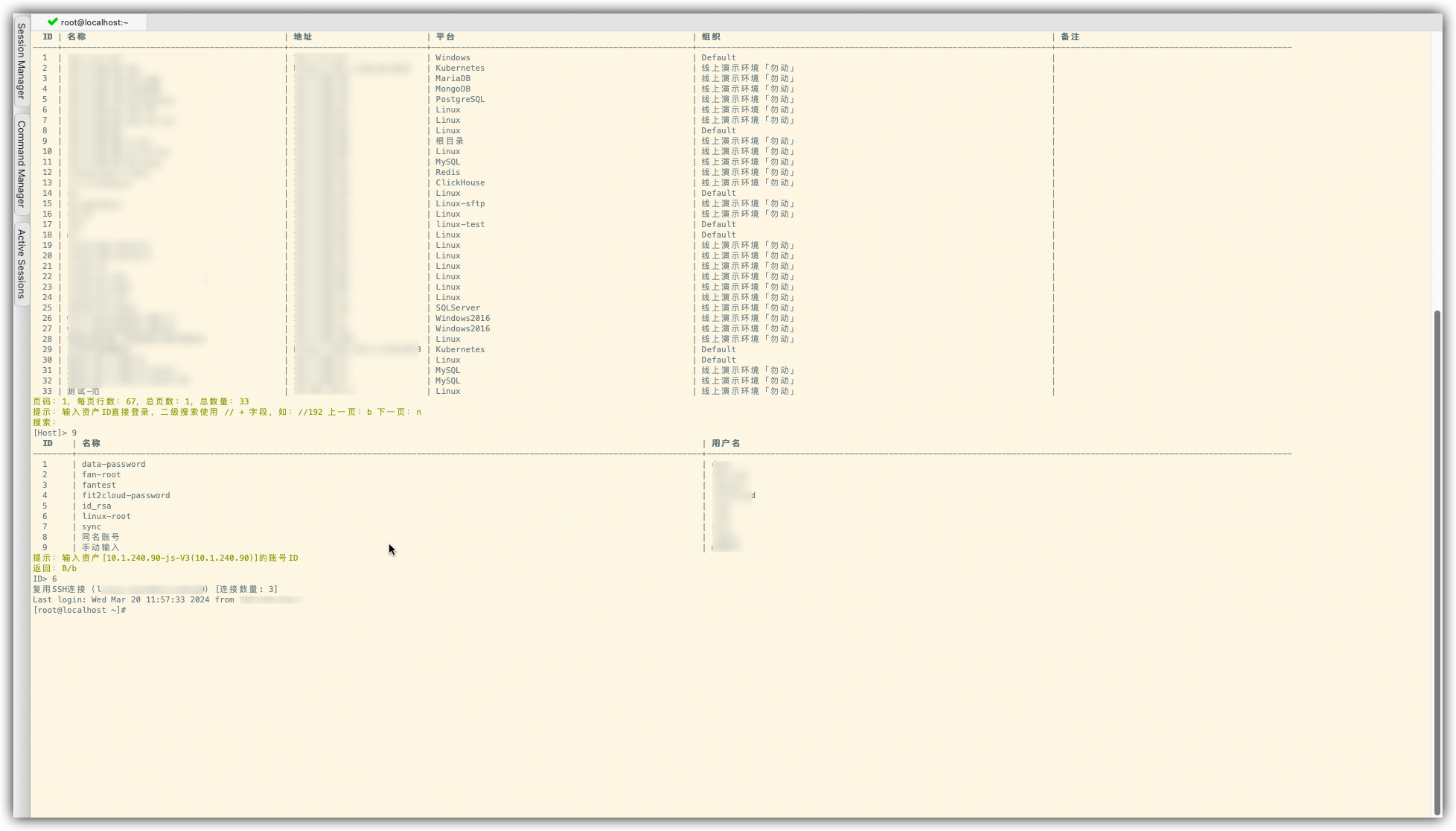This screenshot has height=831, width=1456.
Task: Click the 备注 column header
Action: pyautogui.click(x=1070, y=36)
